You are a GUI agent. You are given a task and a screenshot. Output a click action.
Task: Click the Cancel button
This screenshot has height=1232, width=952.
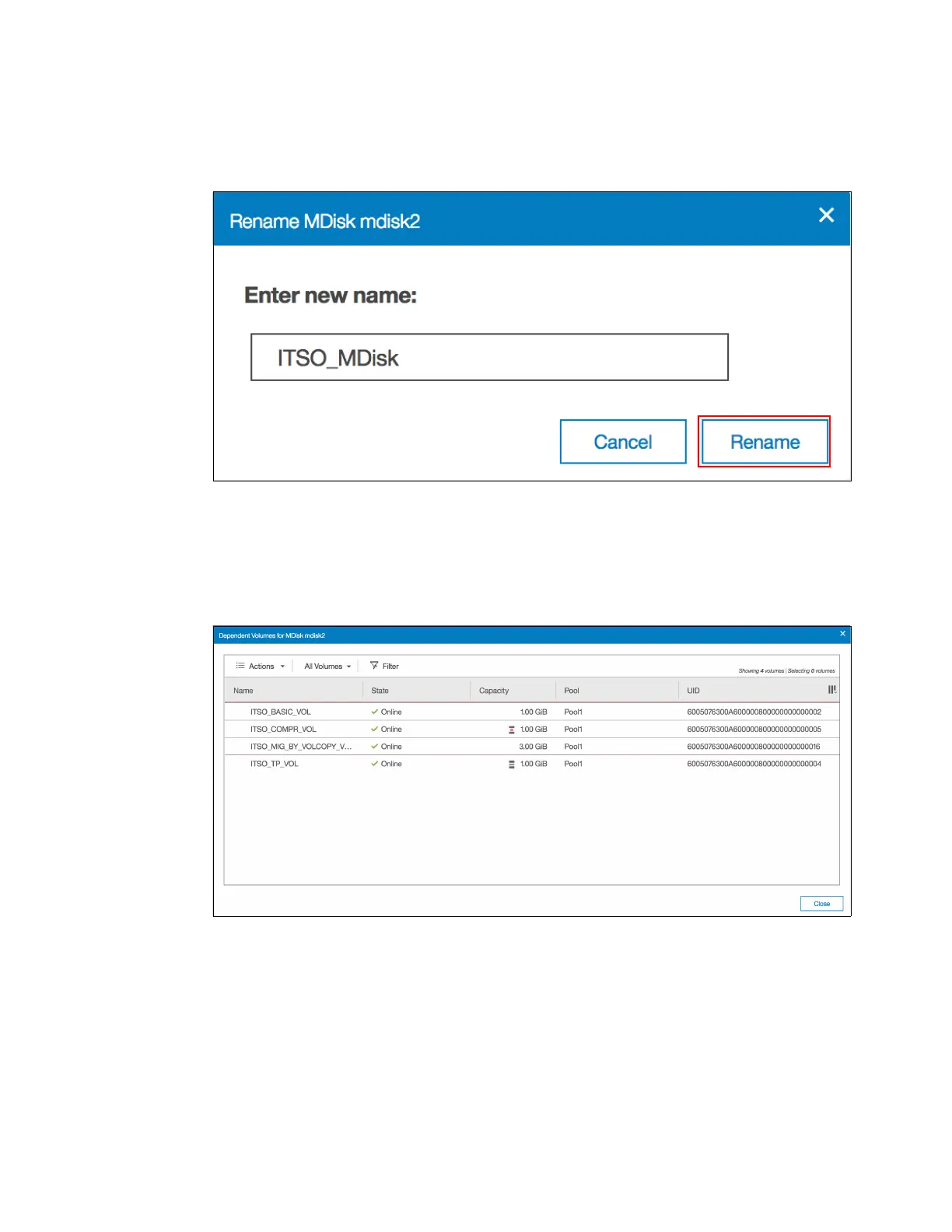623,442
